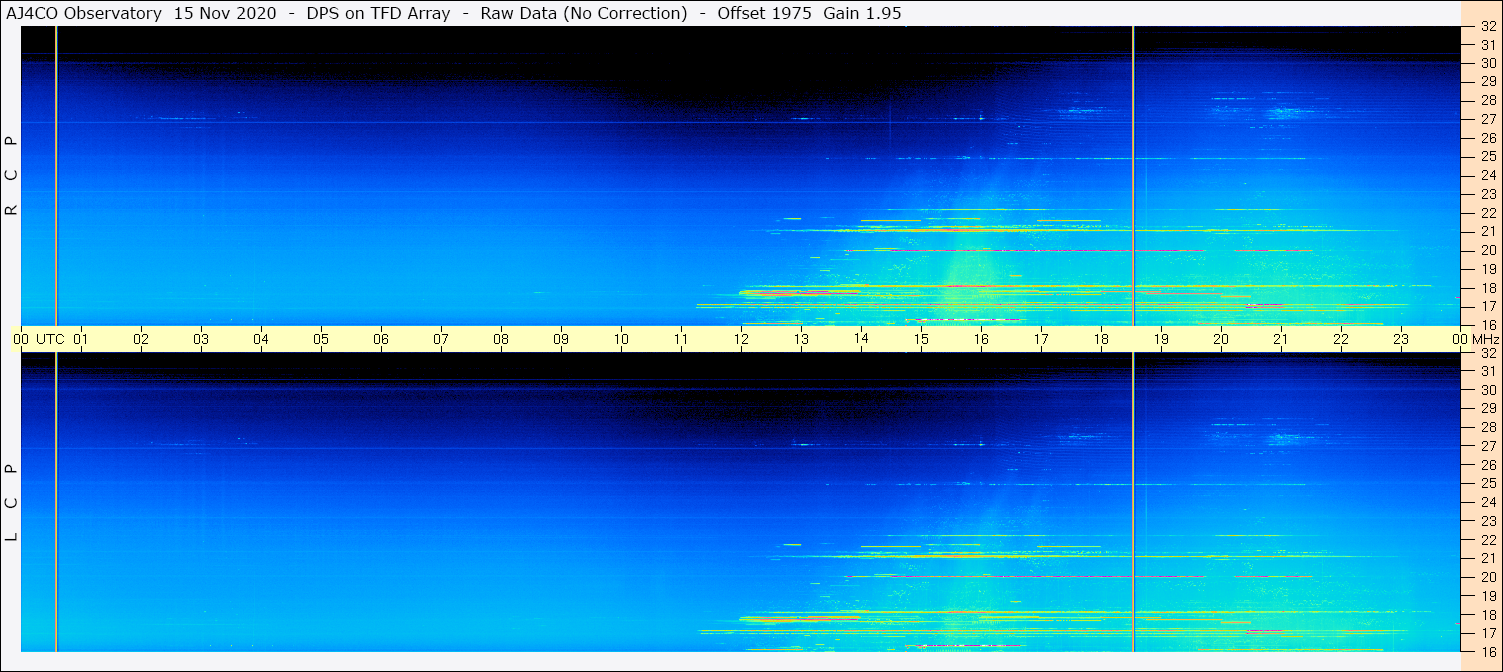Click the R C P channel label

(11, 176)
